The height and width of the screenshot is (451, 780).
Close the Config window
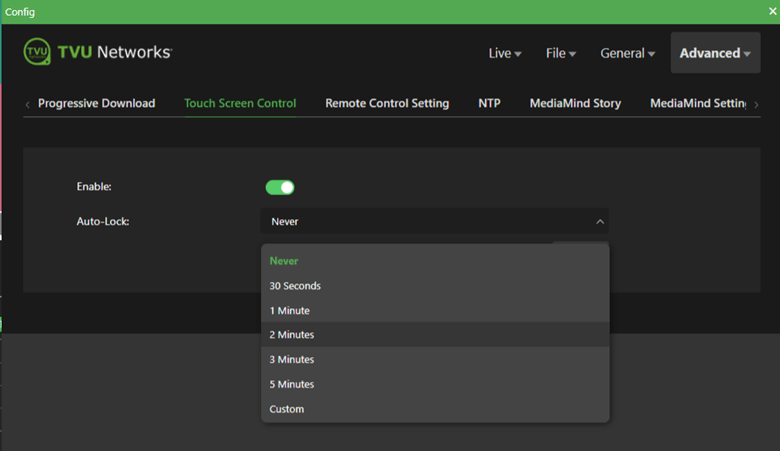click(x=773, y=11)
